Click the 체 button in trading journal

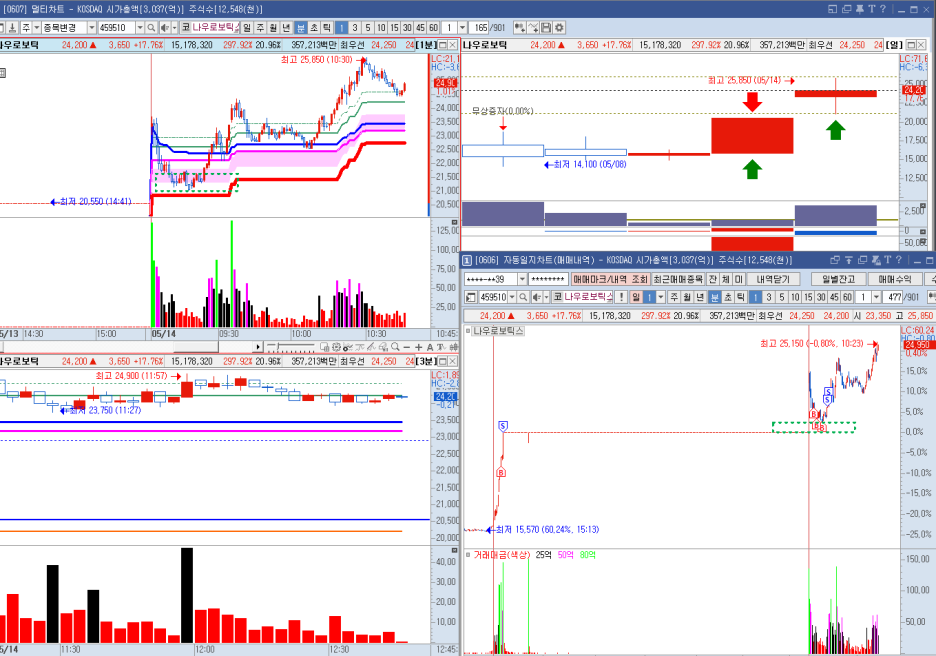coord(726,279)
